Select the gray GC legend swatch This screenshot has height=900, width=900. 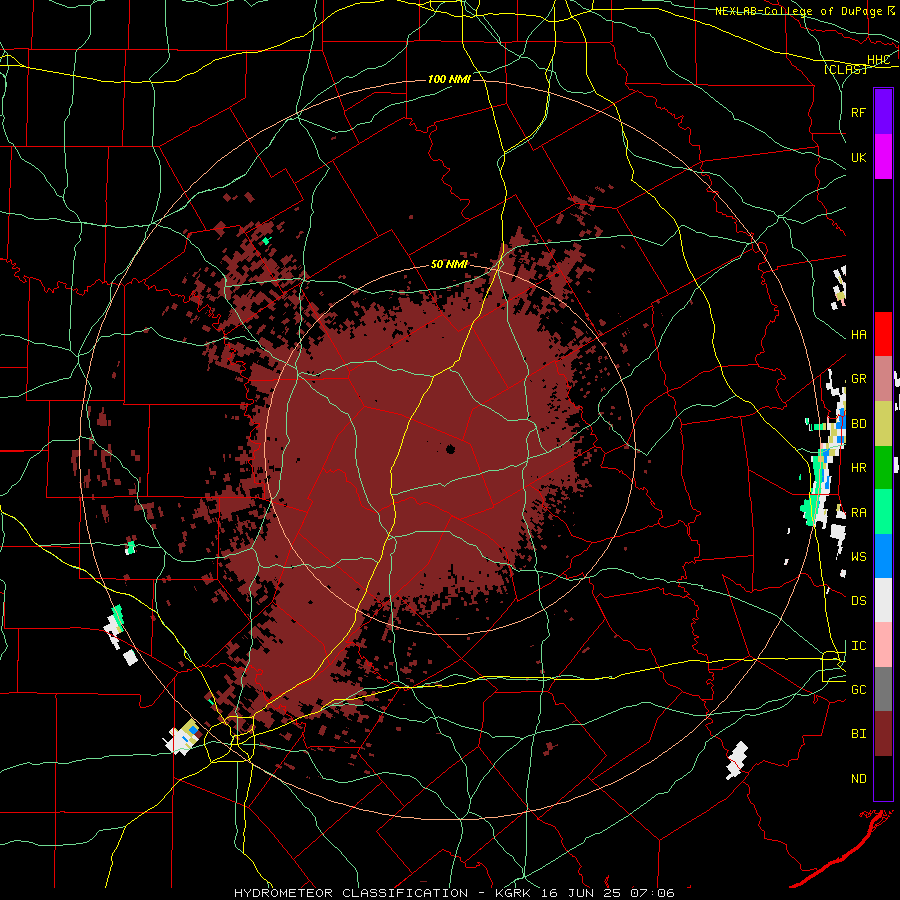[x=883, y=689]
